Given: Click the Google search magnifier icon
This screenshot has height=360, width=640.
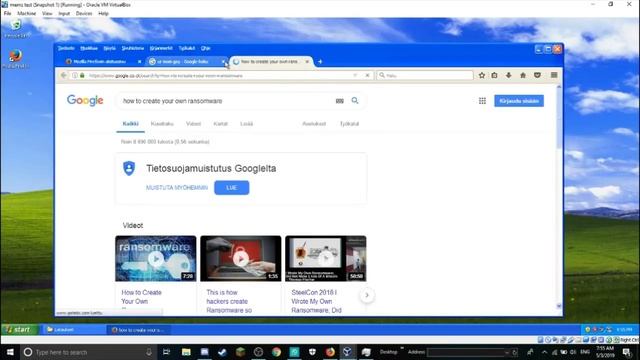Looking at the screenshot, I should coord(355,100).
